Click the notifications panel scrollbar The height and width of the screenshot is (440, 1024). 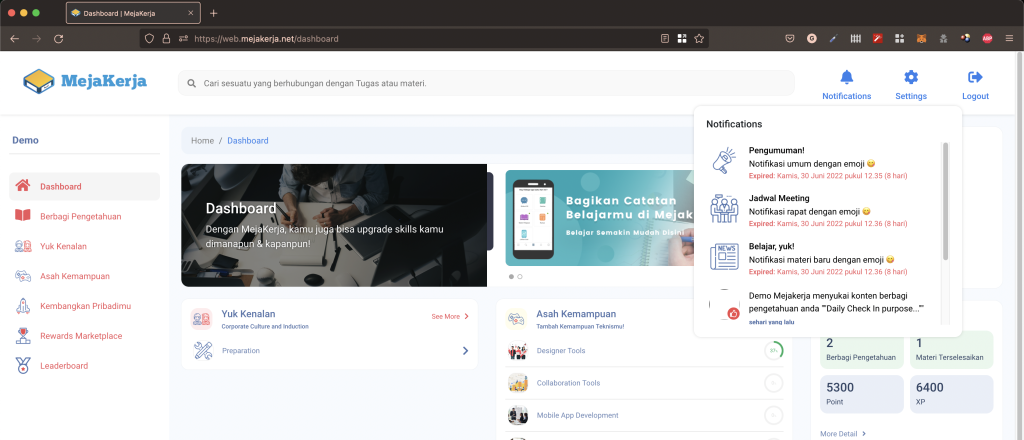pos(946,201)
